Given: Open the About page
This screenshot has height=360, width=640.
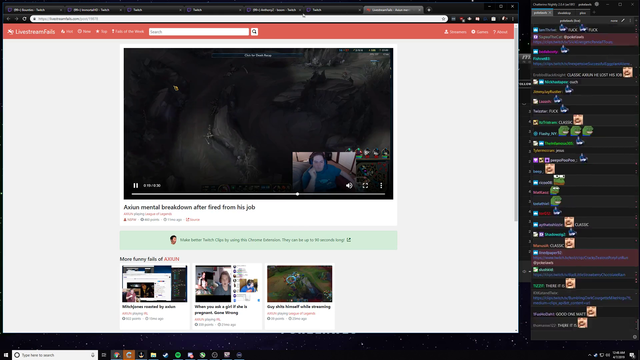Looking at the screenshot, I should click(x=500, y=32).
